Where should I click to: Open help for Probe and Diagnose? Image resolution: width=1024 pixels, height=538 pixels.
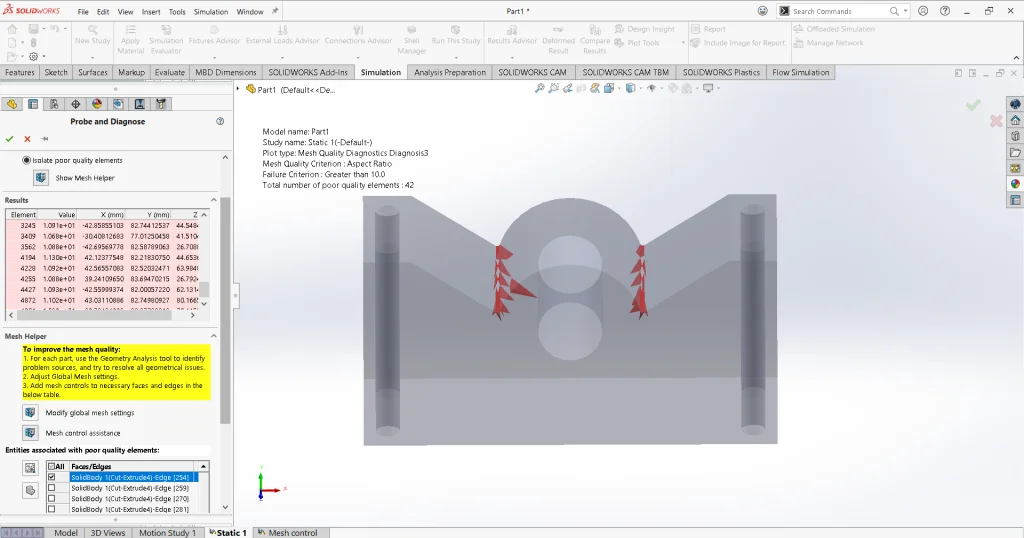[x=220, y=121]
